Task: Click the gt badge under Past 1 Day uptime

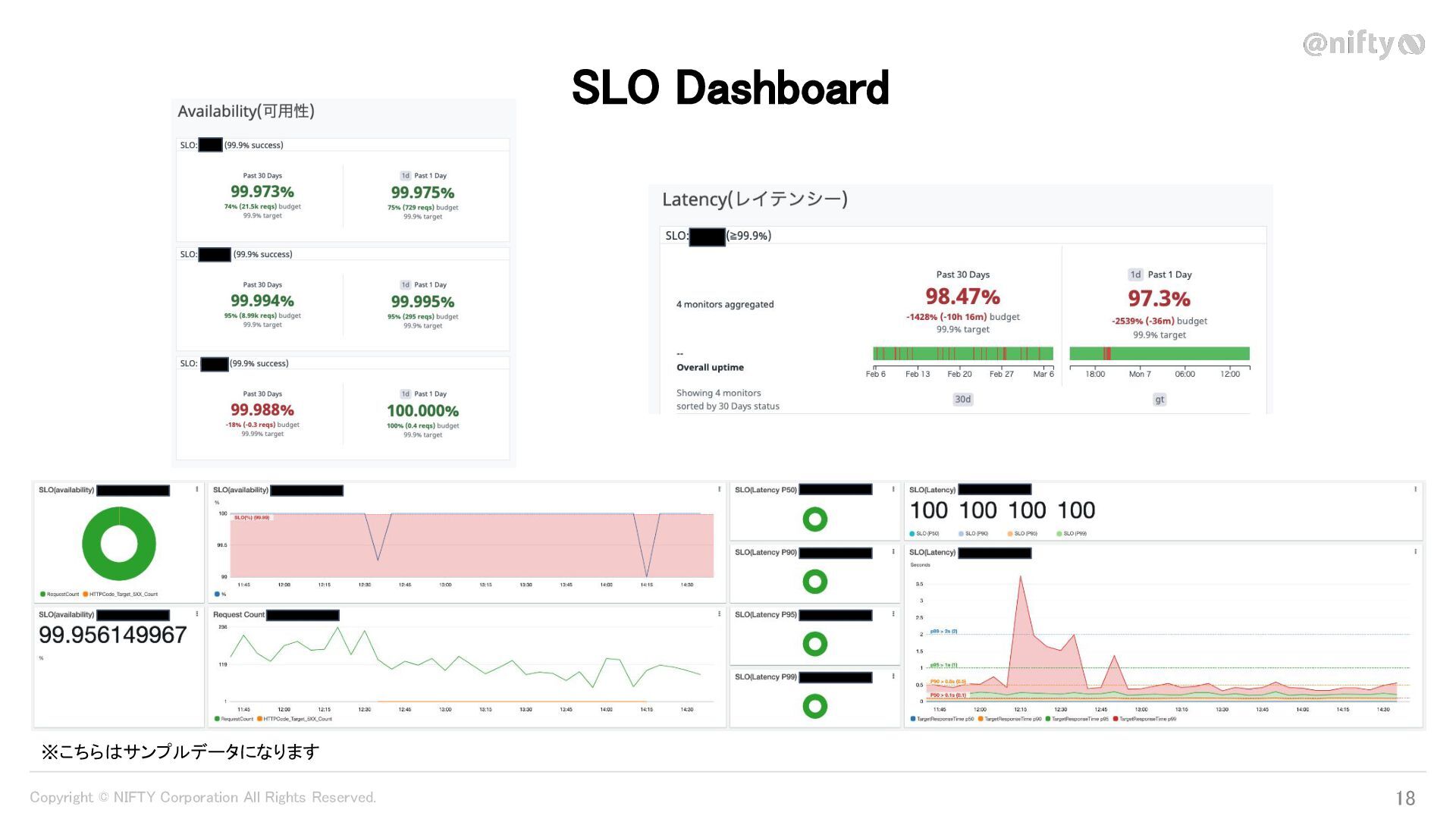Action: tap(1159, 400)
